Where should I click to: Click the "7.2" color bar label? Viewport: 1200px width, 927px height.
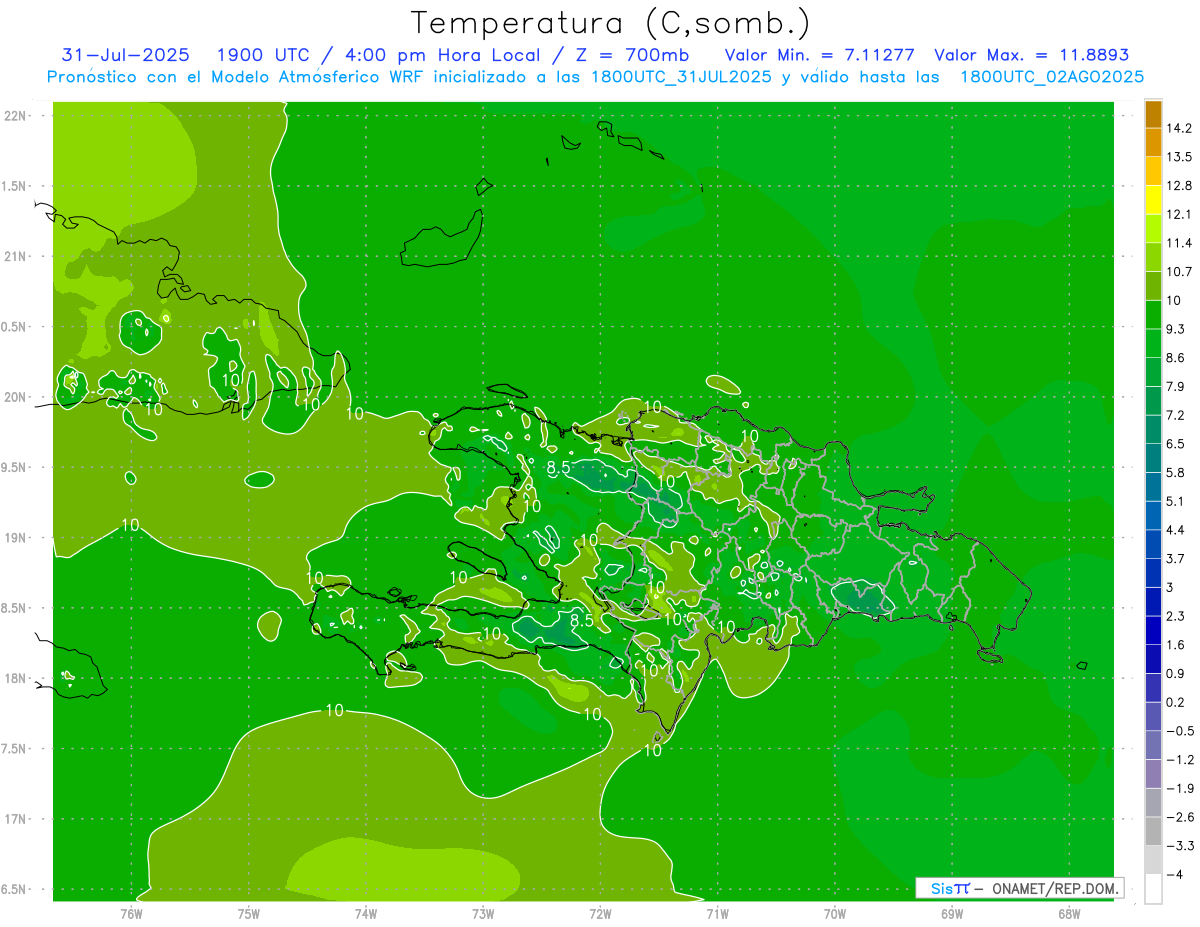pyautogui.click(x=1177, y=415)
